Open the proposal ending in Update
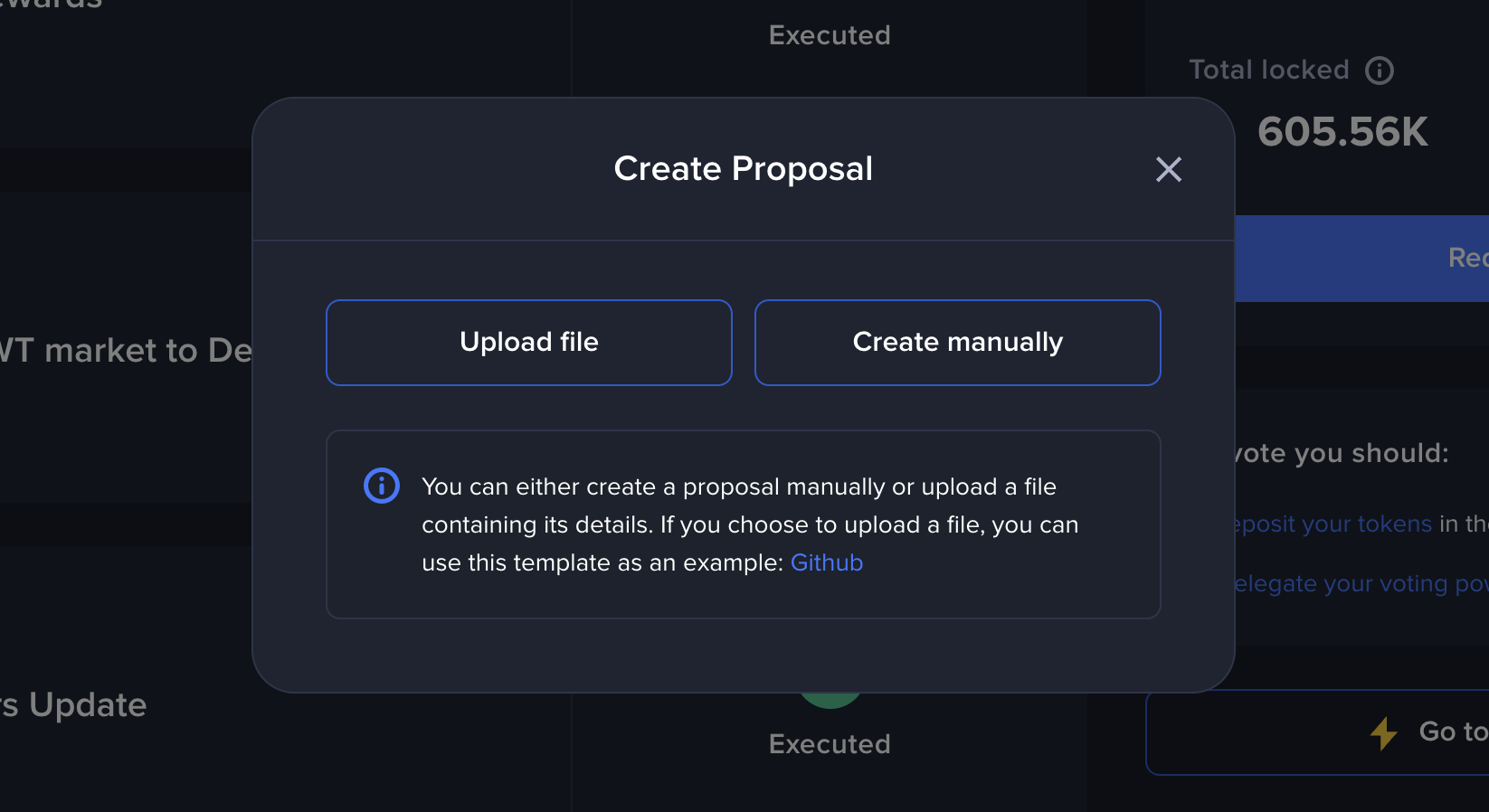The height and width of the screenshot is (812, 1489). coord(73,705)
